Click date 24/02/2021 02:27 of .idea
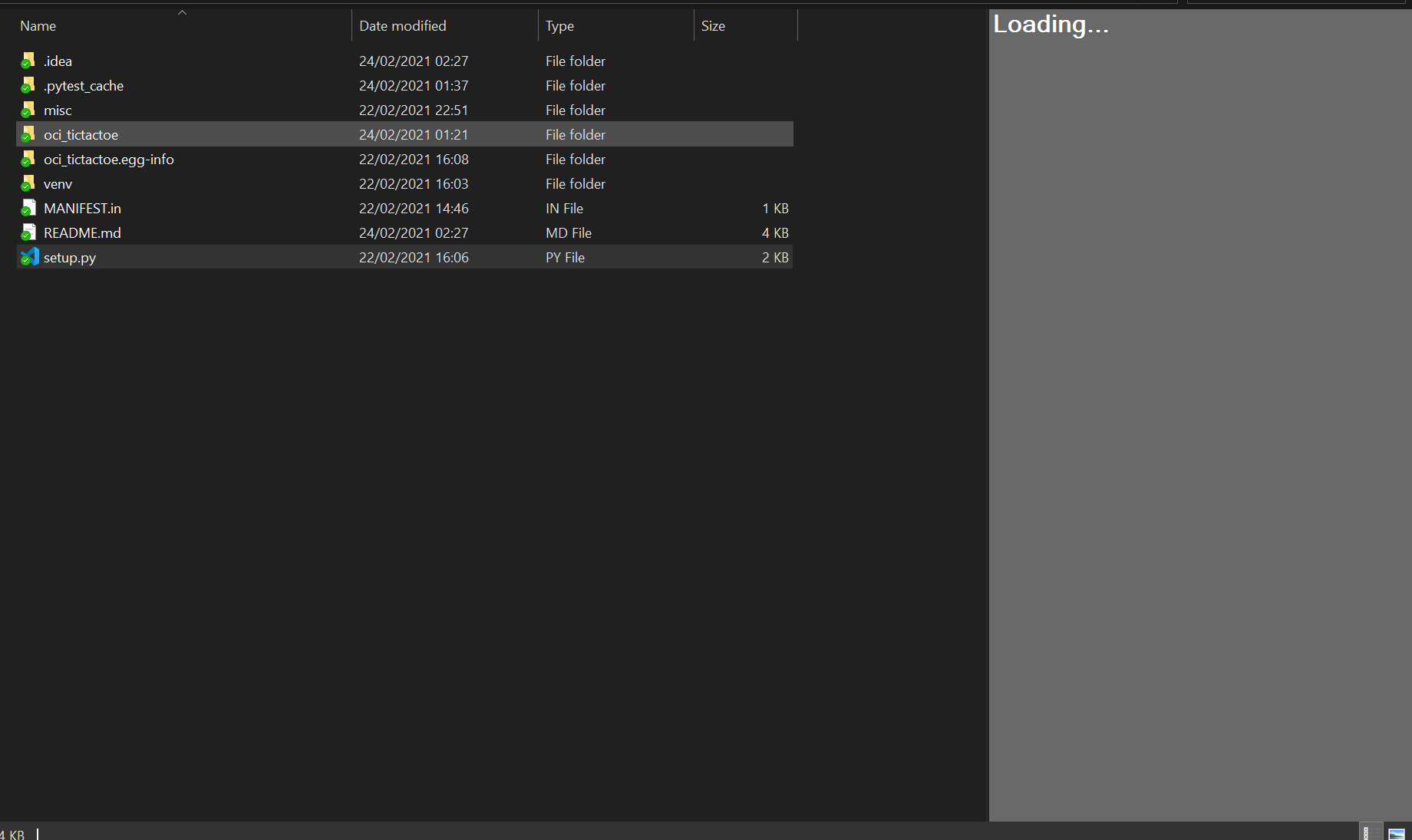Viewport: 1412px width, 840px height. click(x=414, y=61)
